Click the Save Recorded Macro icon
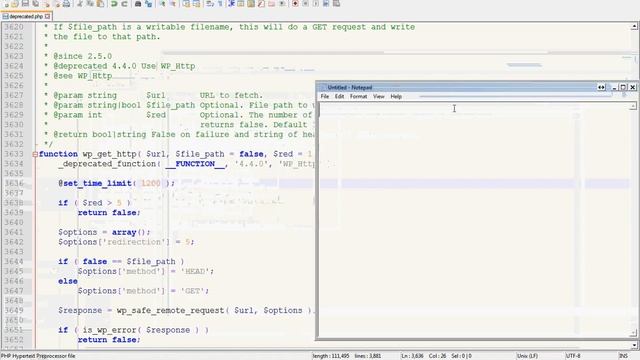This screenshot has height=360, width=640. [336, 4]
